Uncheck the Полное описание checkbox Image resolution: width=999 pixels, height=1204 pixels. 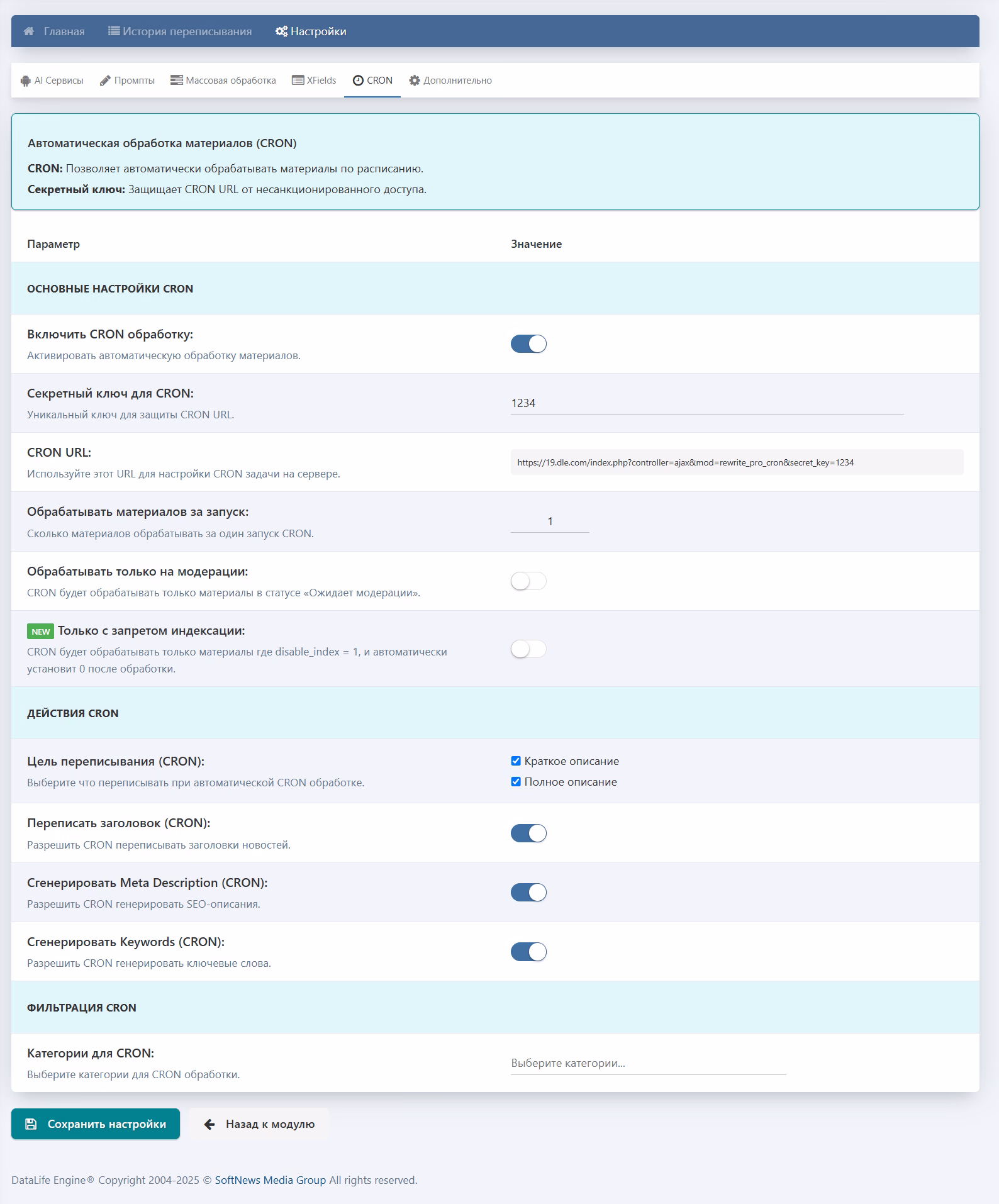click(516, 782)
